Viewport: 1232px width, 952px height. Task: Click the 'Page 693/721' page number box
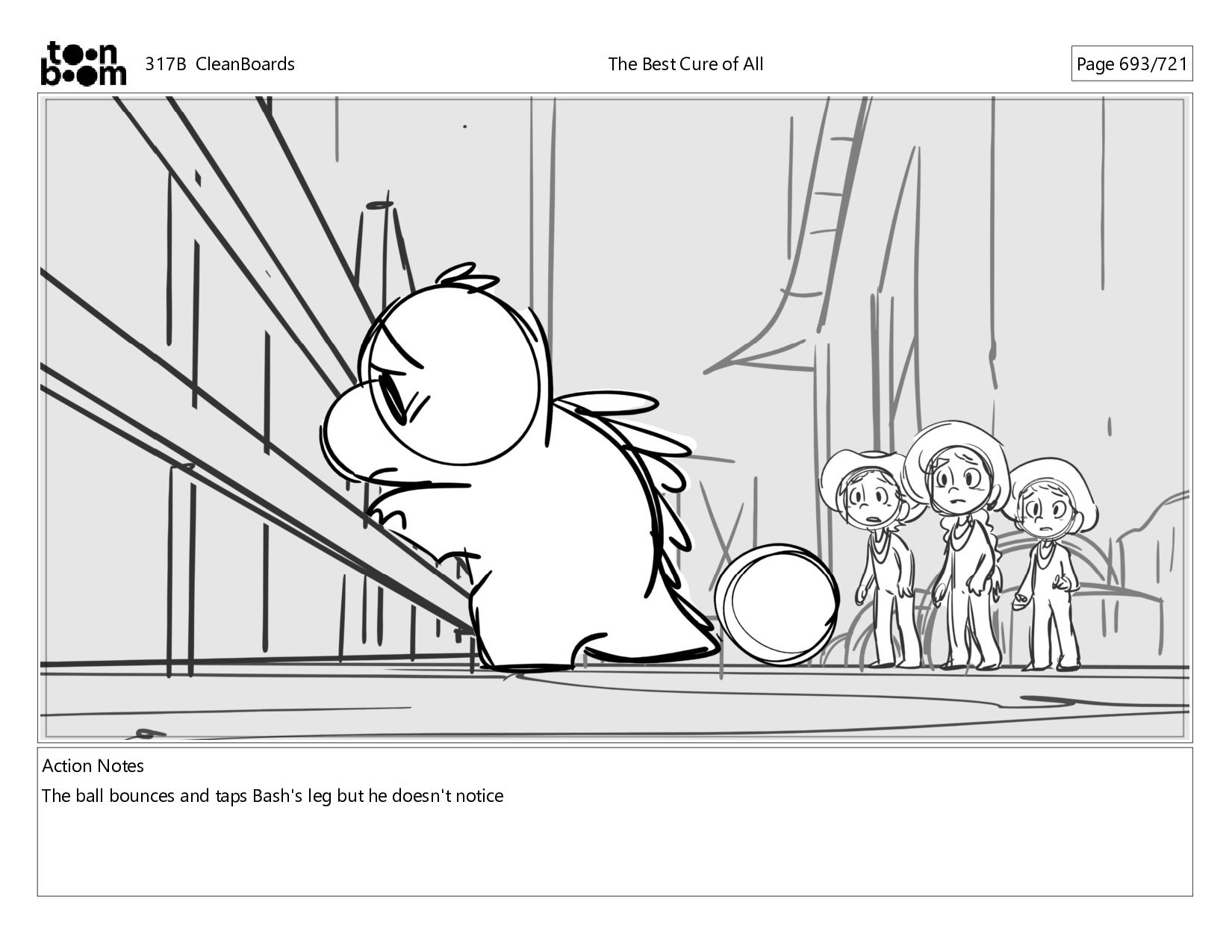(1131, 64)
